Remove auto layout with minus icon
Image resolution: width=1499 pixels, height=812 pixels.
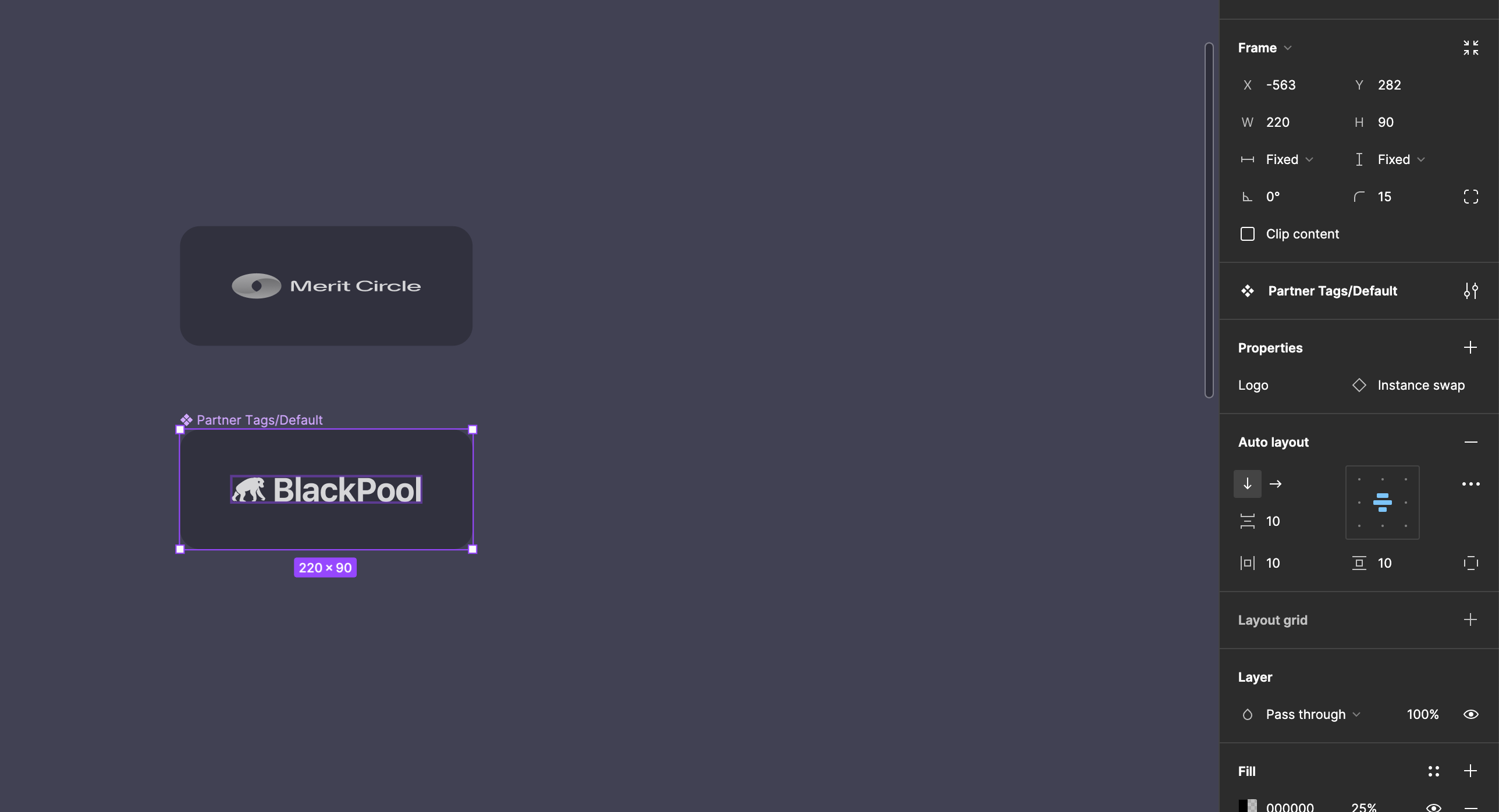[x=1470, y=442]
